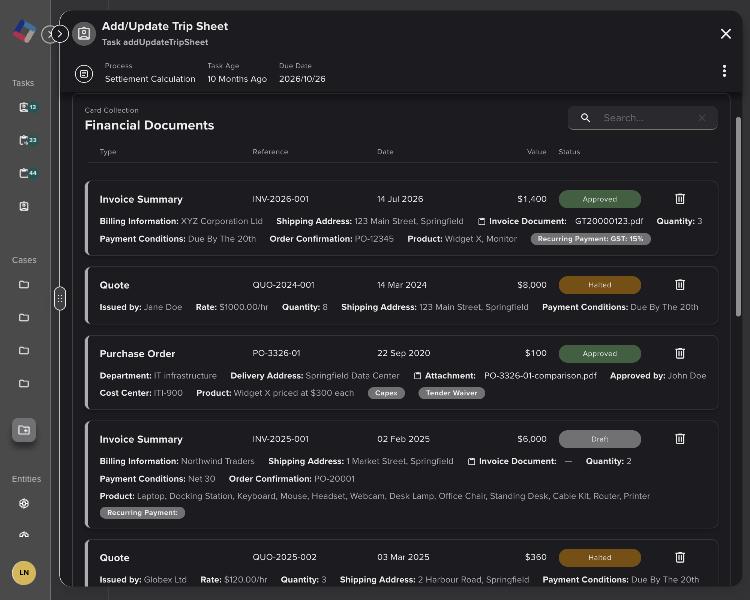Delete the QUO-2024-001 quote card
Image resolution: width=750 pixels, height=600 pixels.
(x=680, y=285)
